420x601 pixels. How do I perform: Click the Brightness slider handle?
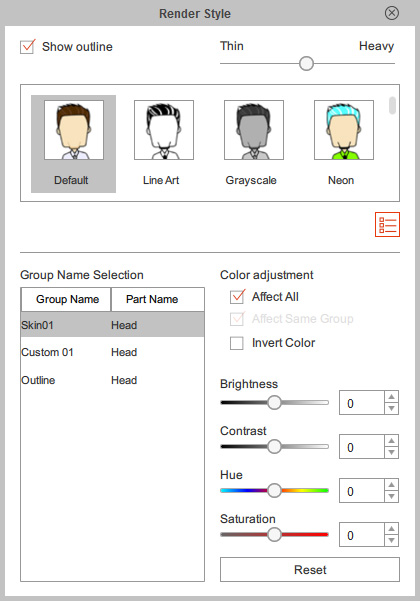click(x=274, y=402)
